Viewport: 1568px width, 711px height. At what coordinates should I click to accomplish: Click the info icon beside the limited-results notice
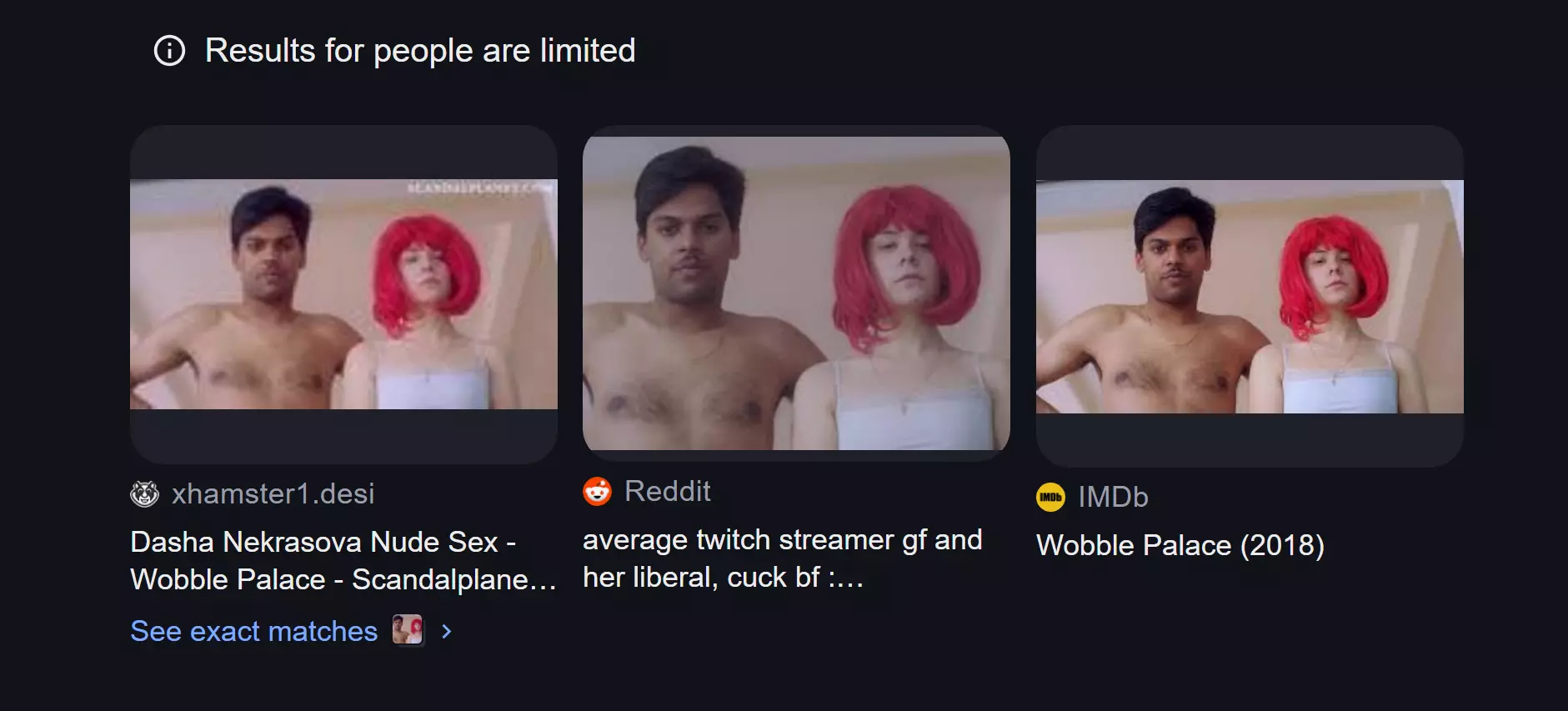(x=169, y=51)
